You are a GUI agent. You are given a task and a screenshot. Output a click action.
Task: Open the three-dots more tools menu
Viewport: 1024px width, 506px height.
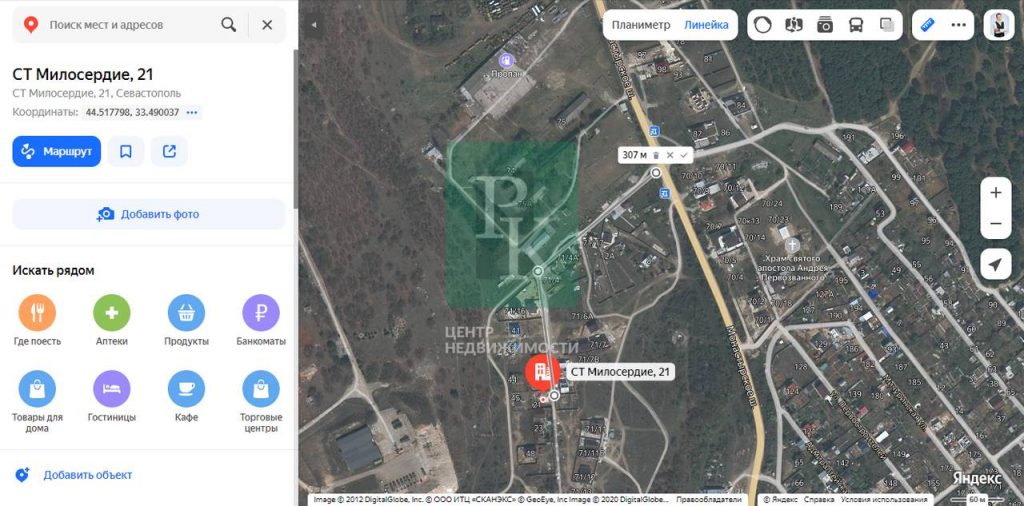[958, 25]
